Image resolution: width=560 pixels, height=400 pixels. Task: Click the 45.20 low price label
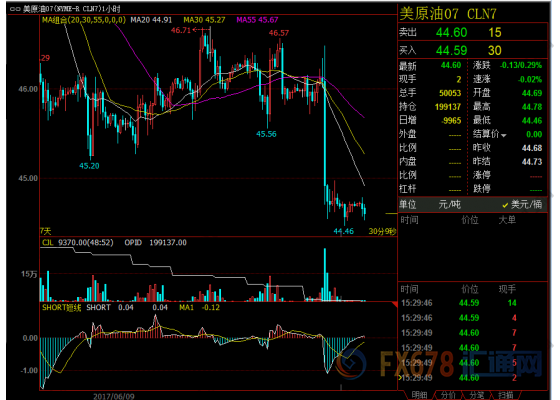[89, 166]
